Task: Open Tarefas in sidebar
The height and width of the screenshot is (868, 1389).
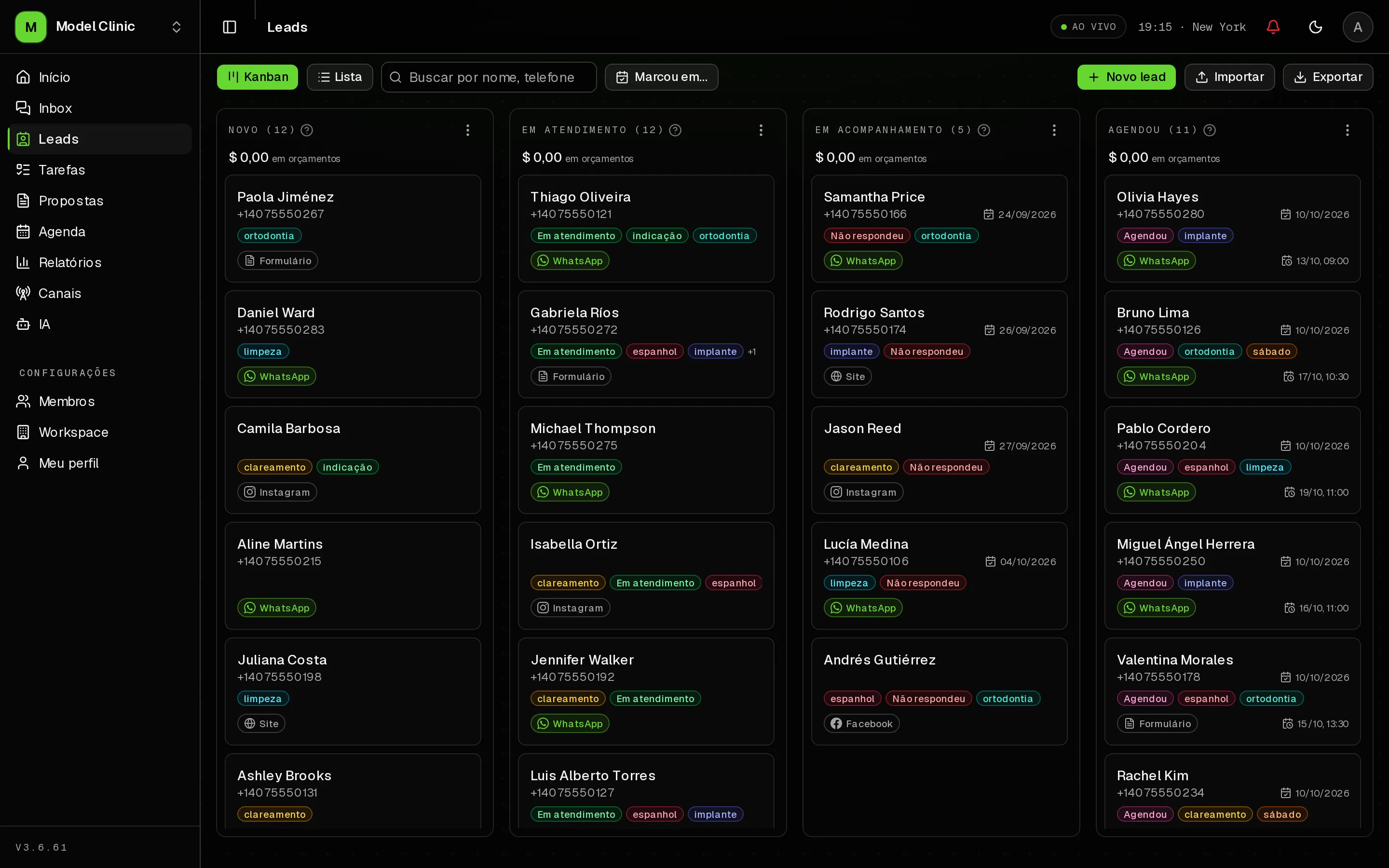Action: [100, 170]
